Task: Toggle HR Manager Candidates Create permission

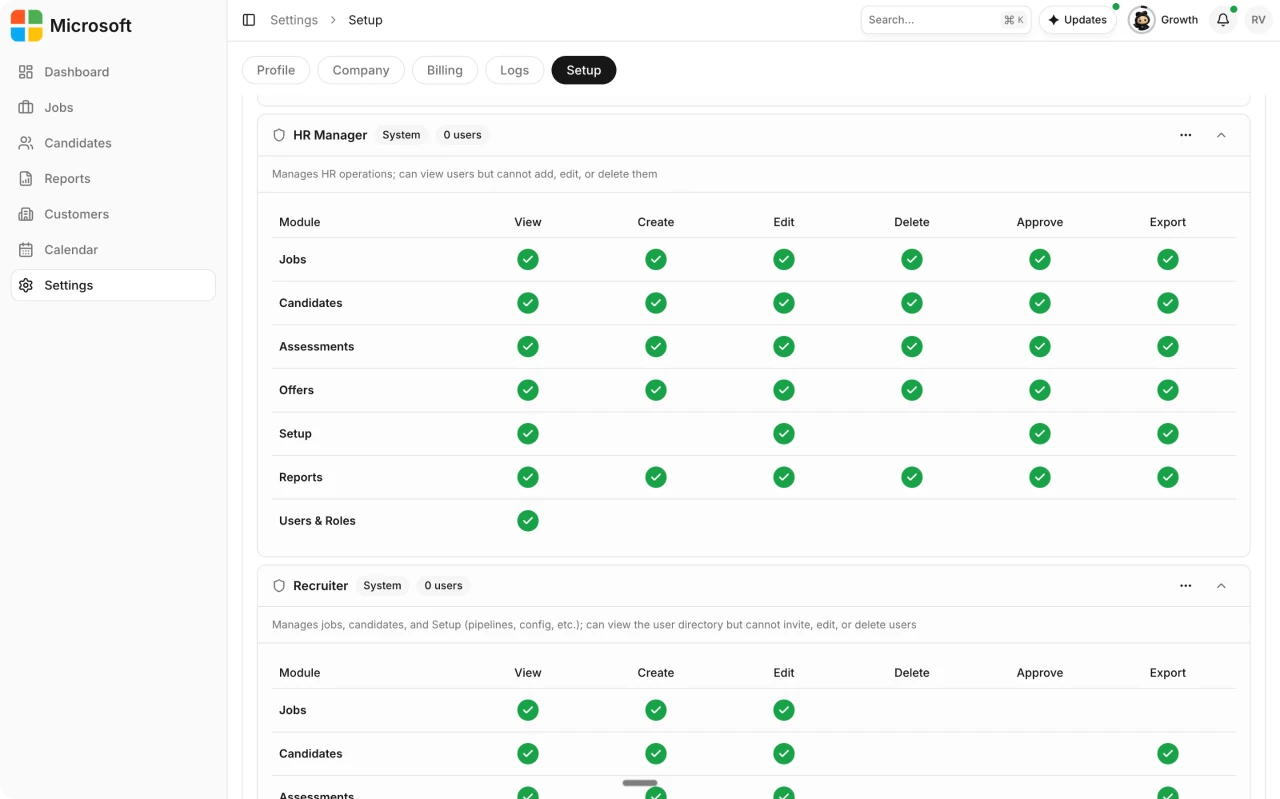Action: point(656,303)
